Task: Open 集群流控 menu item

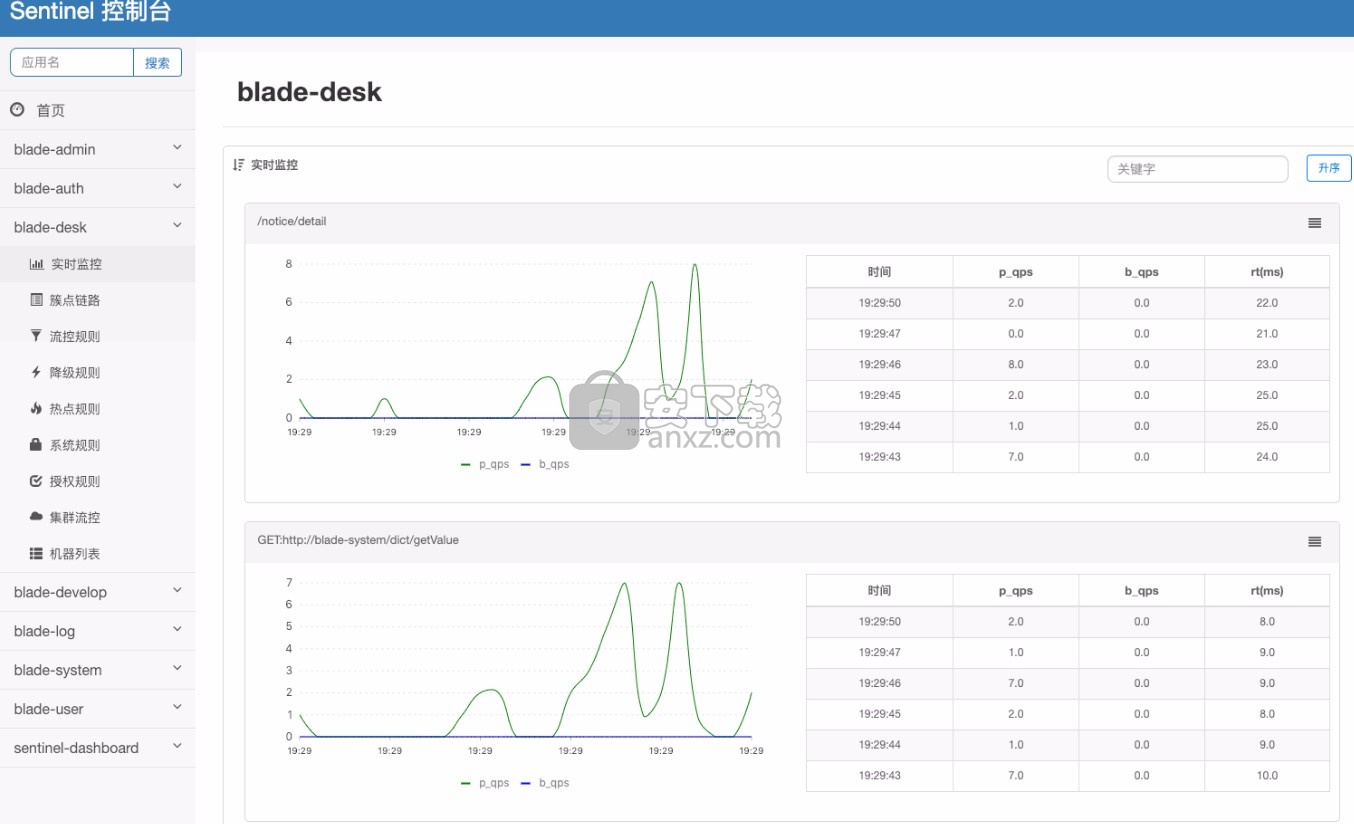Action: [x=97, y=517]
